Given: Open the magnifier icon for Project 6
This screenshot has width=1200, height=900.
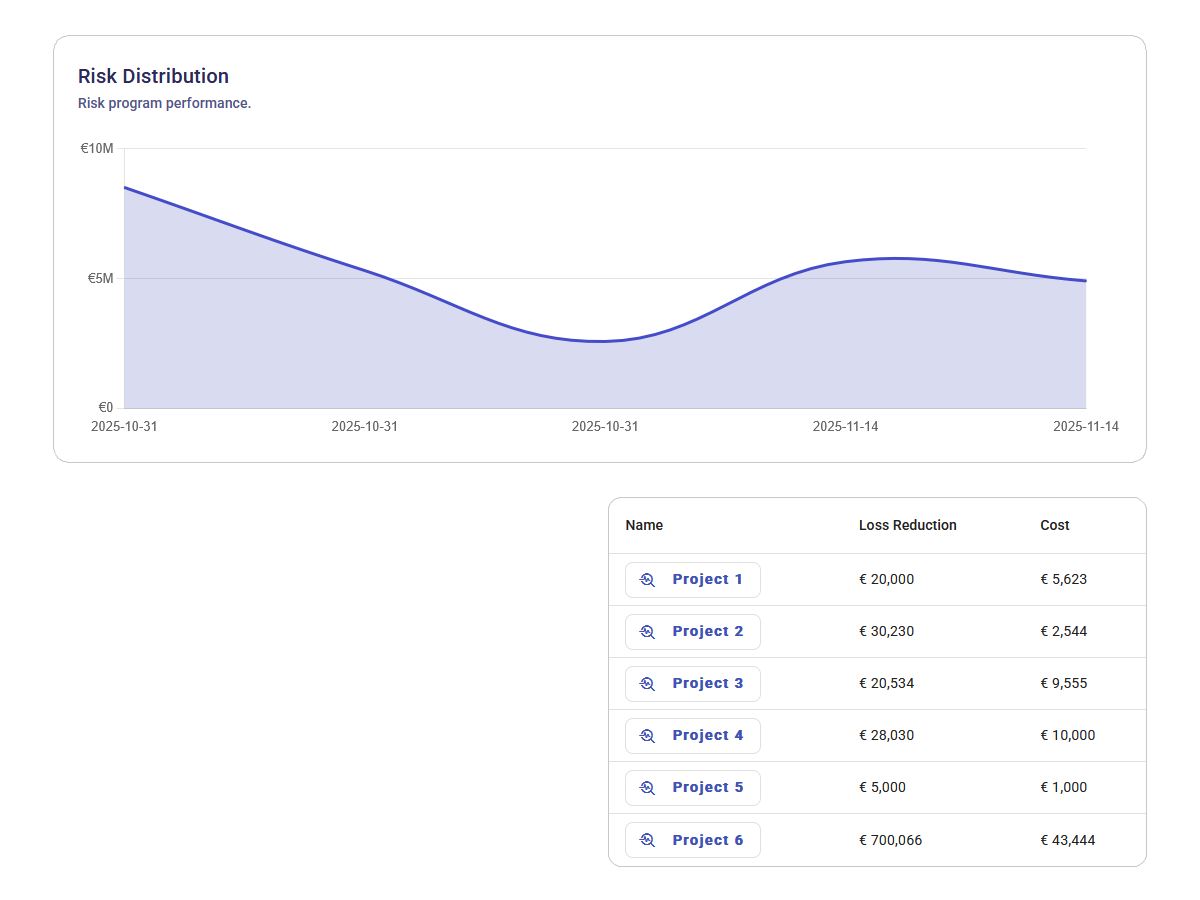Looking at the screenshot, I should (x=647, y=840).
